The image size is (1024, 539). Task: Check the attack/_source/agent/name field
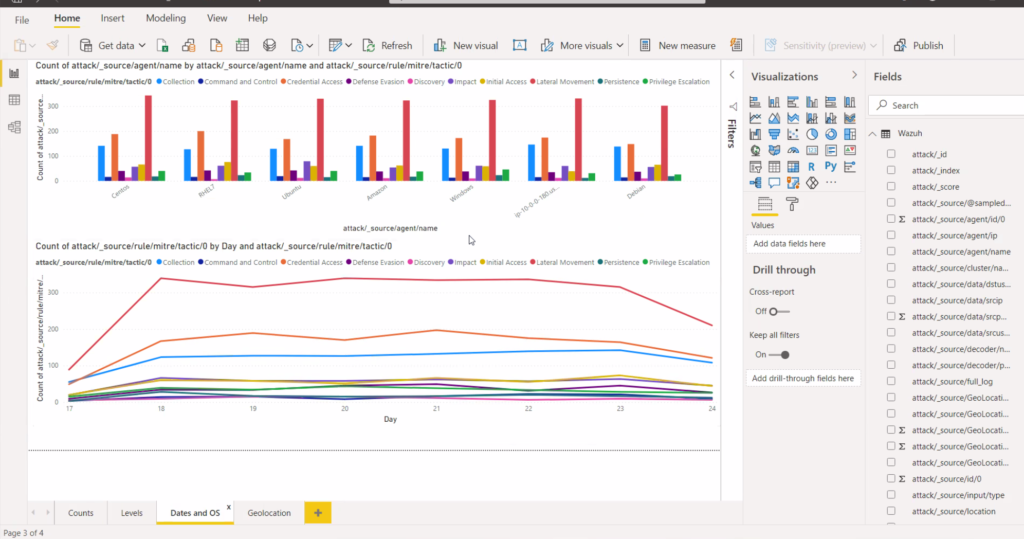pyautogui.click(x=891, y=252)
